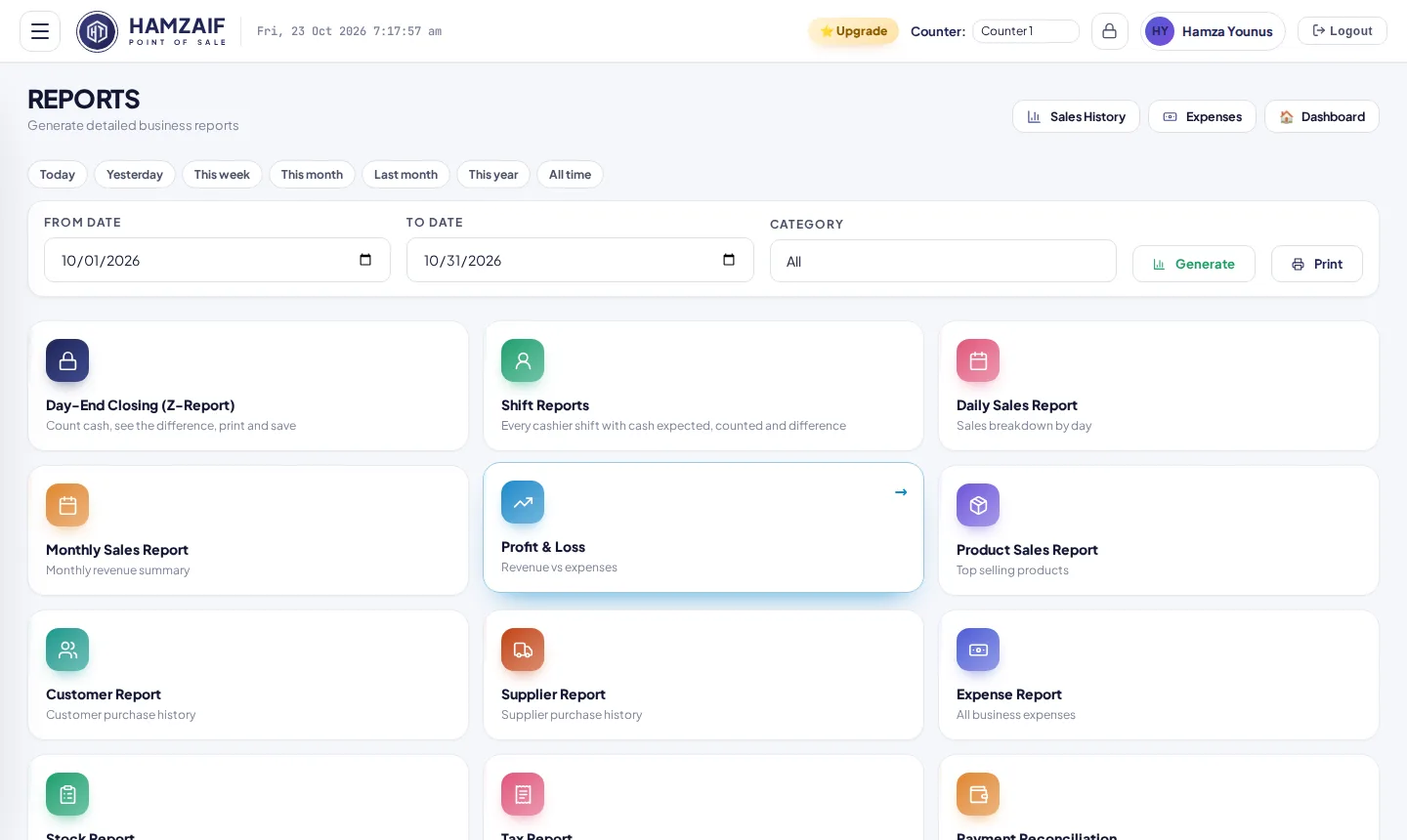Click the Generate button
1407x840 pixels.
tap(1194, 264)
